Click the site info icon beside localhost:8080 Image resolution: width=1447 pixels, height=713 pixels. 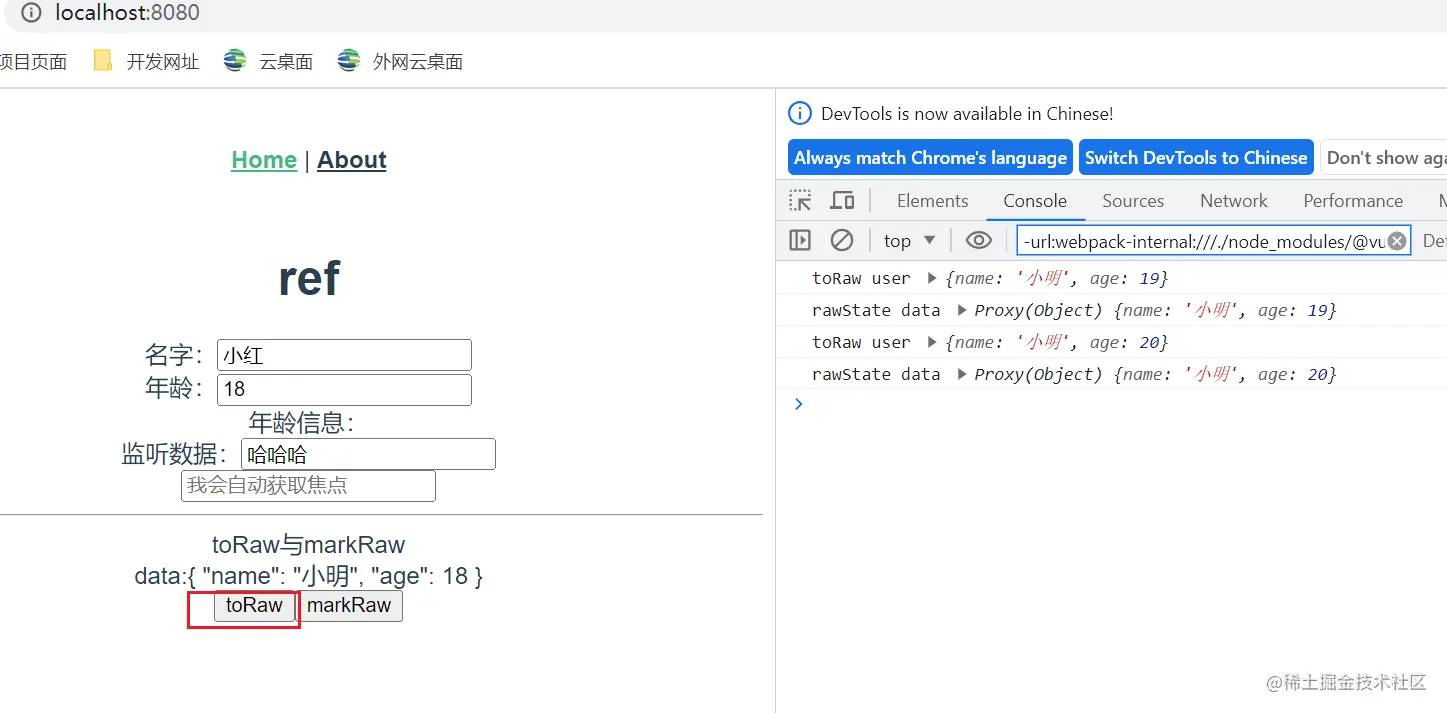(31, 13)
